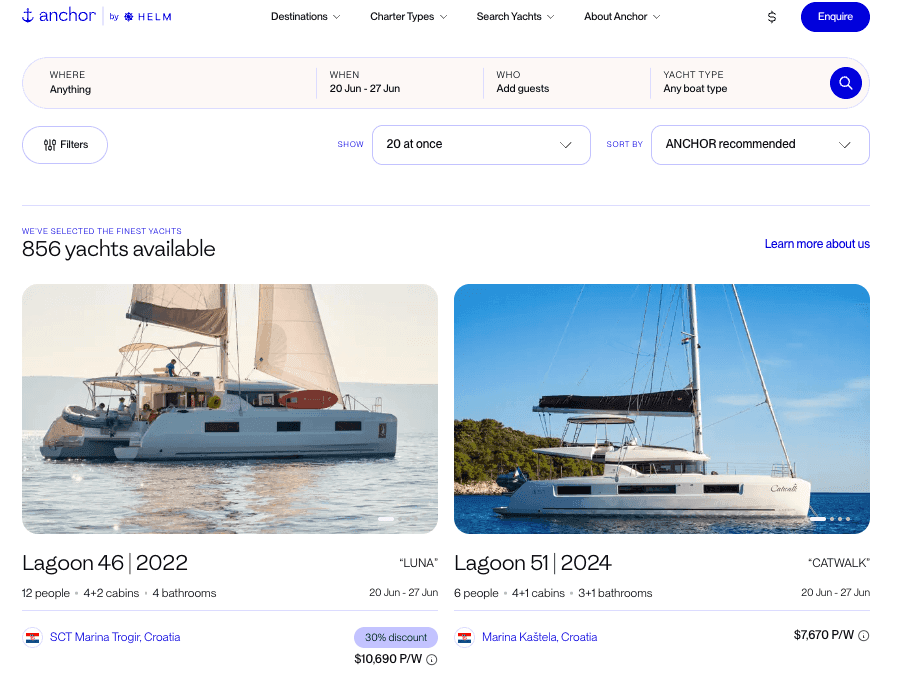Viewport: 908px width, 679px height.
Task: Open the currency dollar selector
Action: point(771,17)
